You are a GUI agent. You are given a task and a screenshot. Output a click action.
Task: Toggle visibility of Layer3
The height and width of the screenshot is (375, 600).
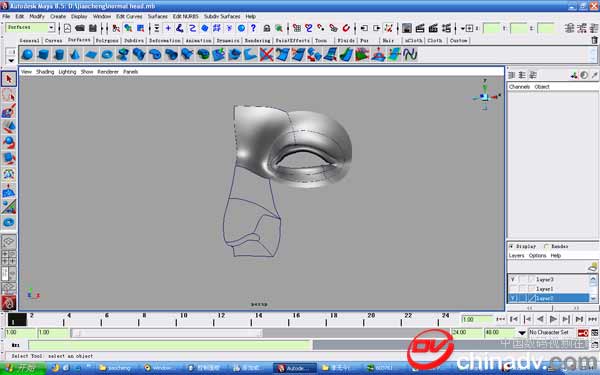click(513, 279)
